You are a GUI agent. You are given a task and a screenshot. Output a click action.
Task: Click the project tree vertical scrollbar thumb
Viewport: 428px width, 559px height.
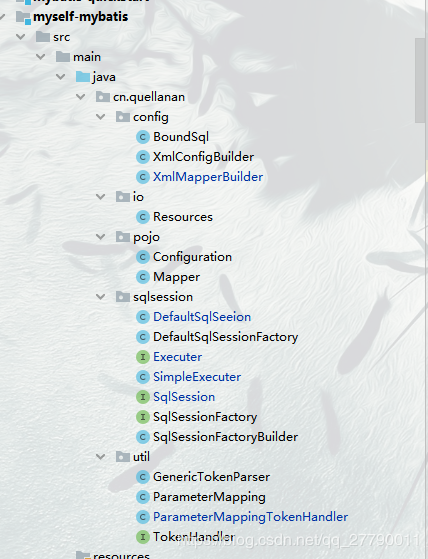(421, 80)
